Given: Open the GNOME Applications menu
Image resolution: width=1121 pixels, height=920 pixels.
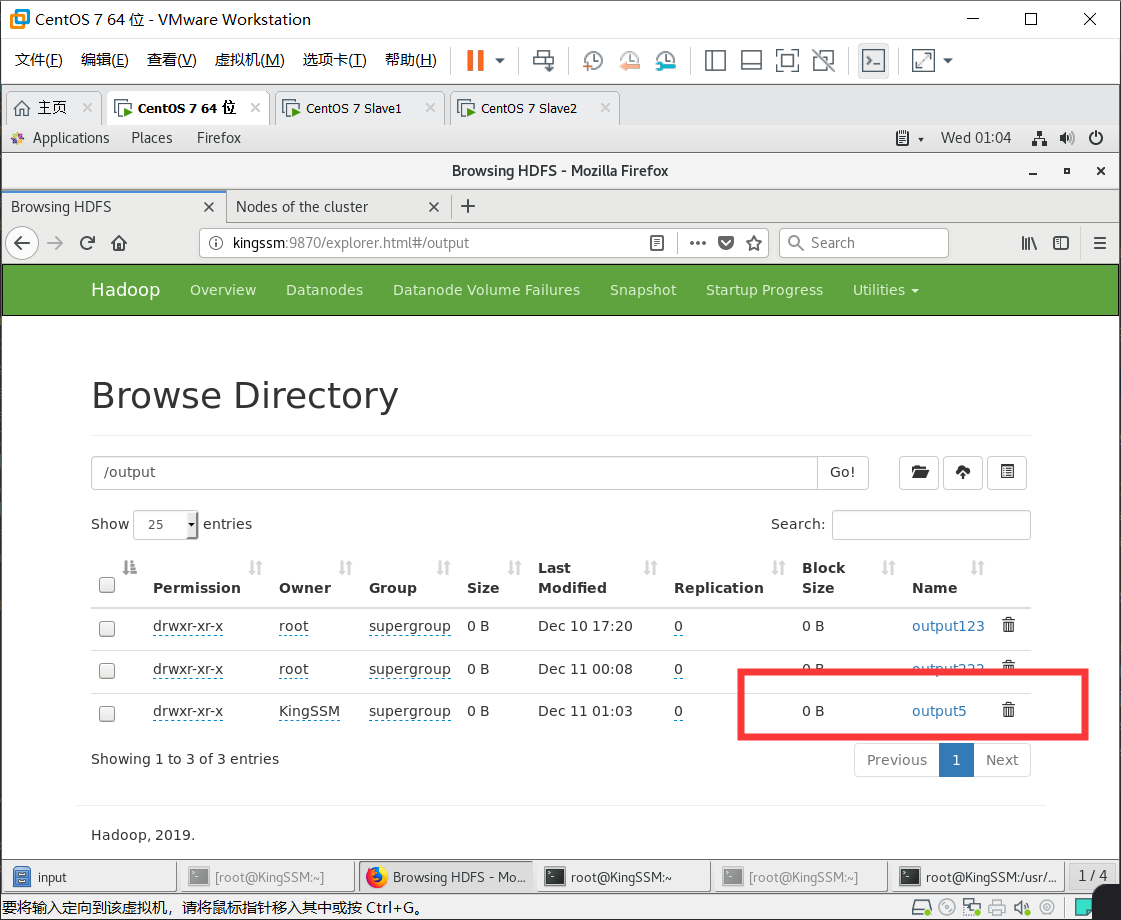Looking at the screenshot, I should tap(61, 138).
